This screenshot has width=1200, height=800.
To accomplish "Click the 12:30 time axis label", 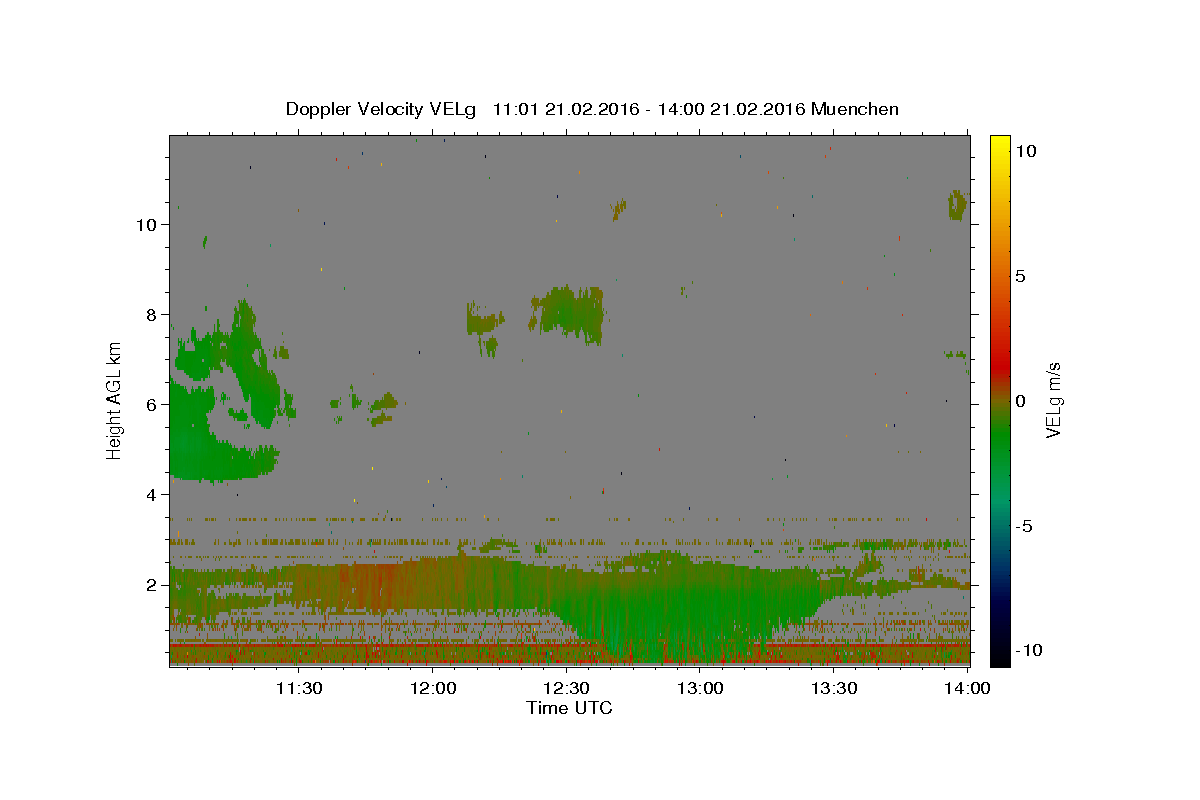I will coord(567,688).
